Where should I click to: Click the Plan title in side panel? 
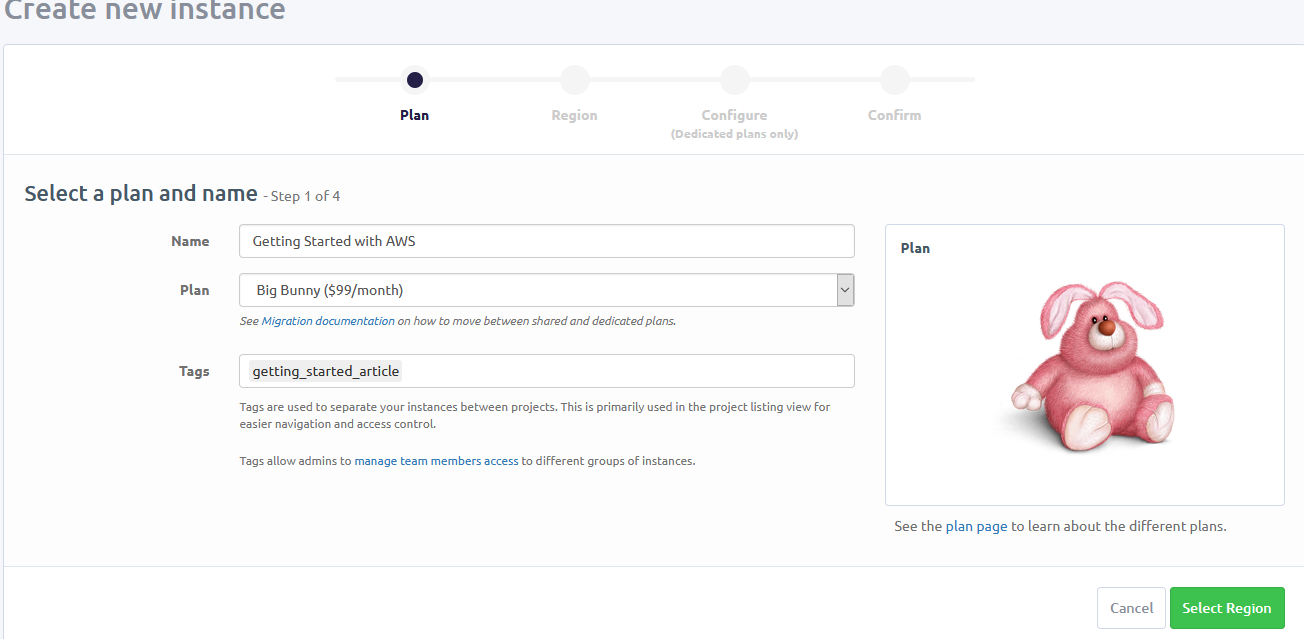tap(915, 248)
